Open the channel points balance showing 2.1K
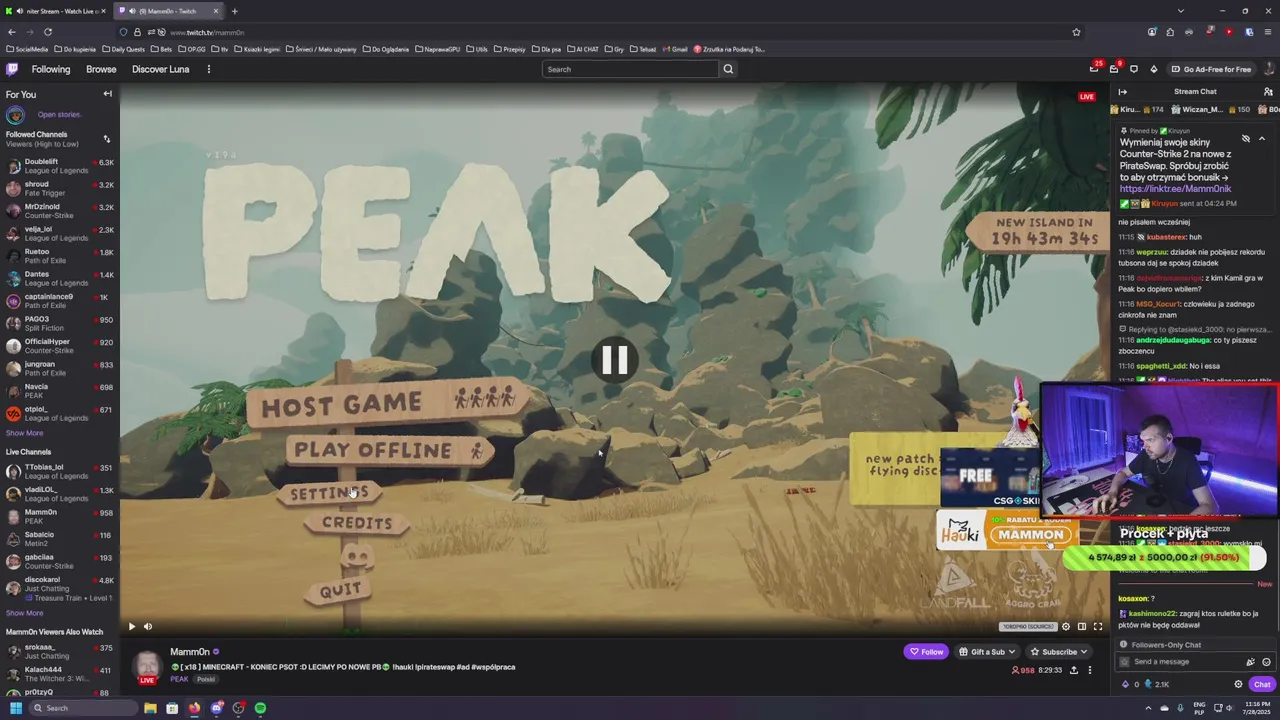Image resolution: width=1280 pixels, height=720 pixels. (1157, 684)
